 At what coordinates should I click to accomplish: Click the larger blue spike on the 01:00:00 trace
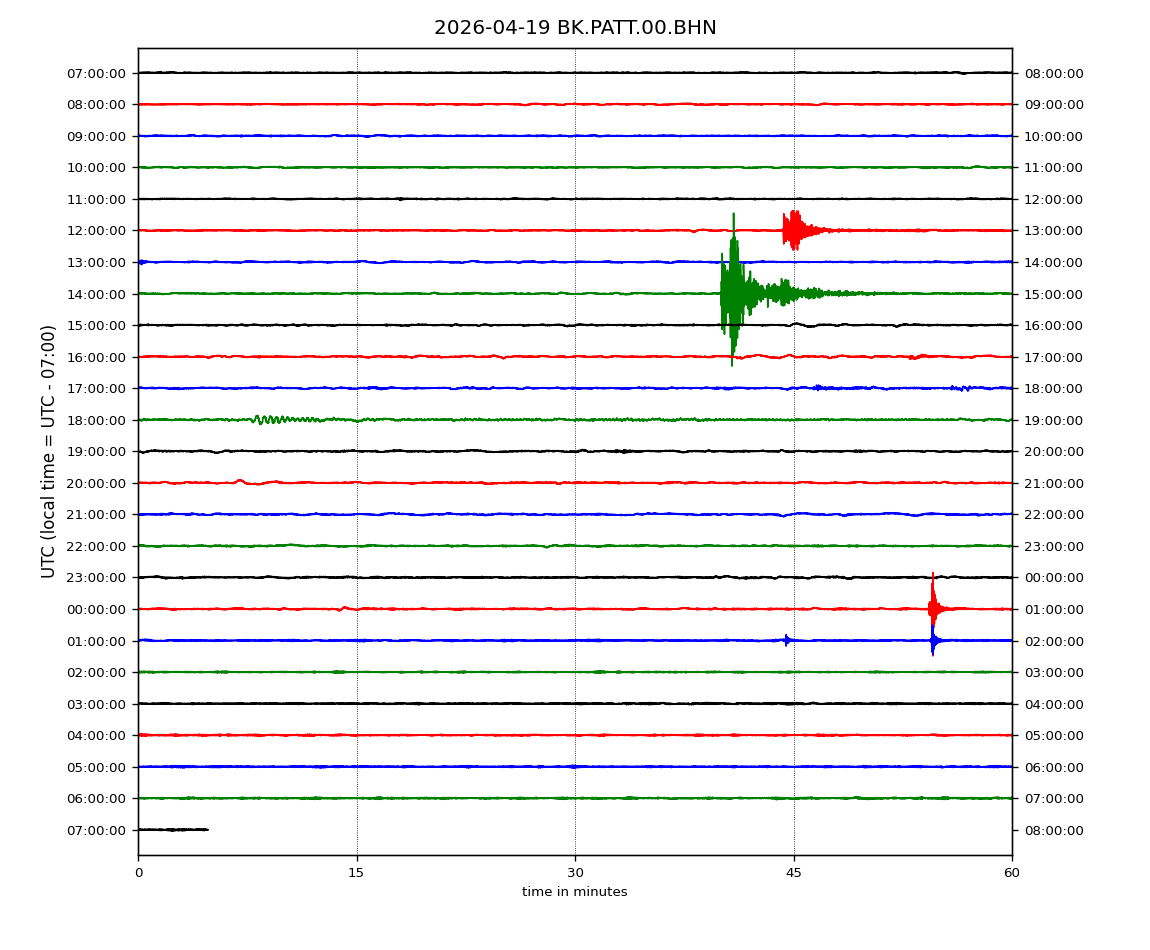pos(933,641)
